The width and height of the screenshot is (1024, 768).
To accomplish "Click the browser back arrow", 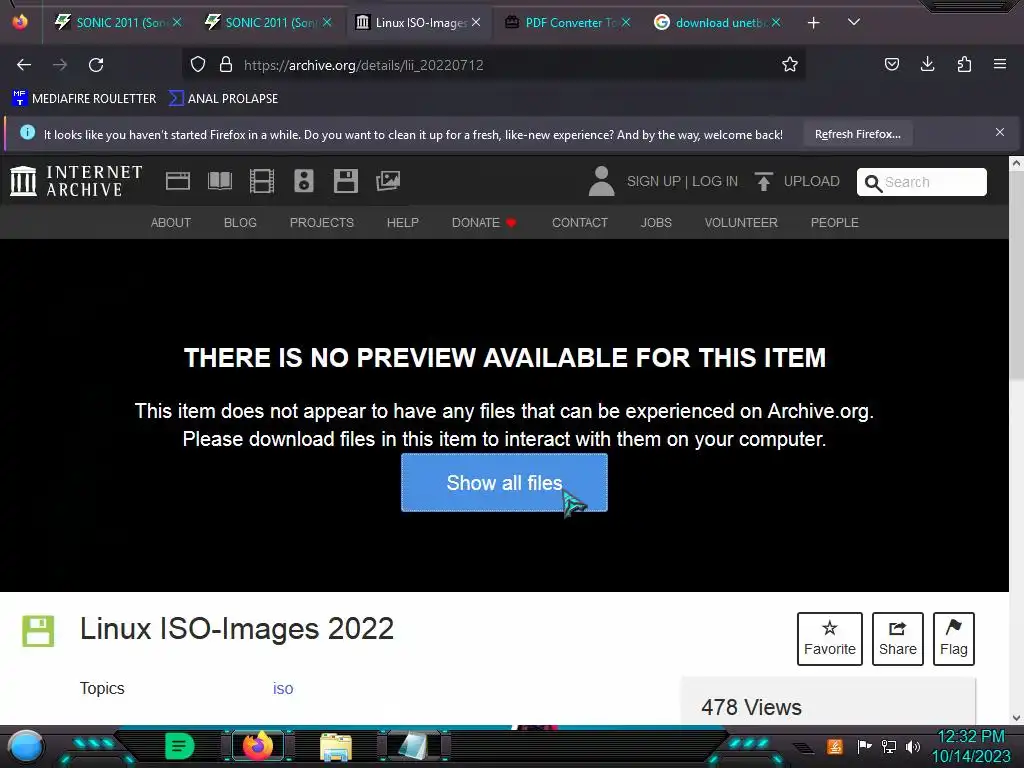I will point(24,65).
